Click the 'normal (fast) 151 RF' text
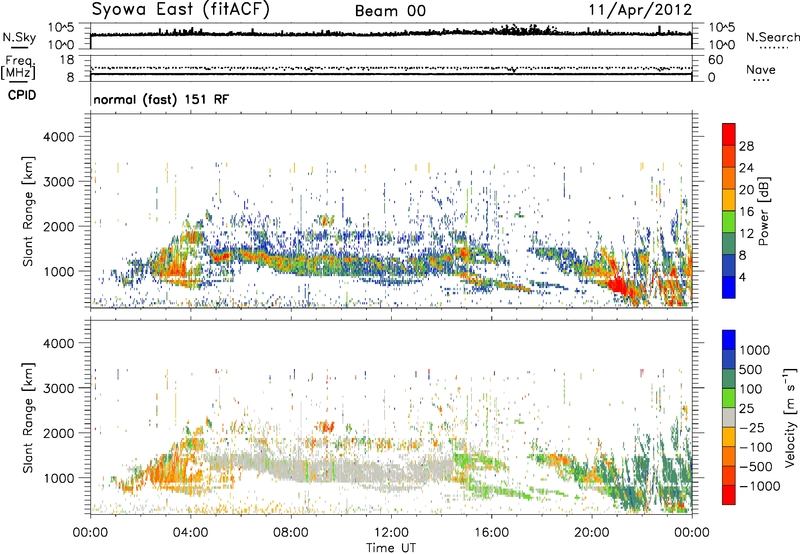This screenshot has height=554, width=800. pyautogui.click(x=161, y=99)
